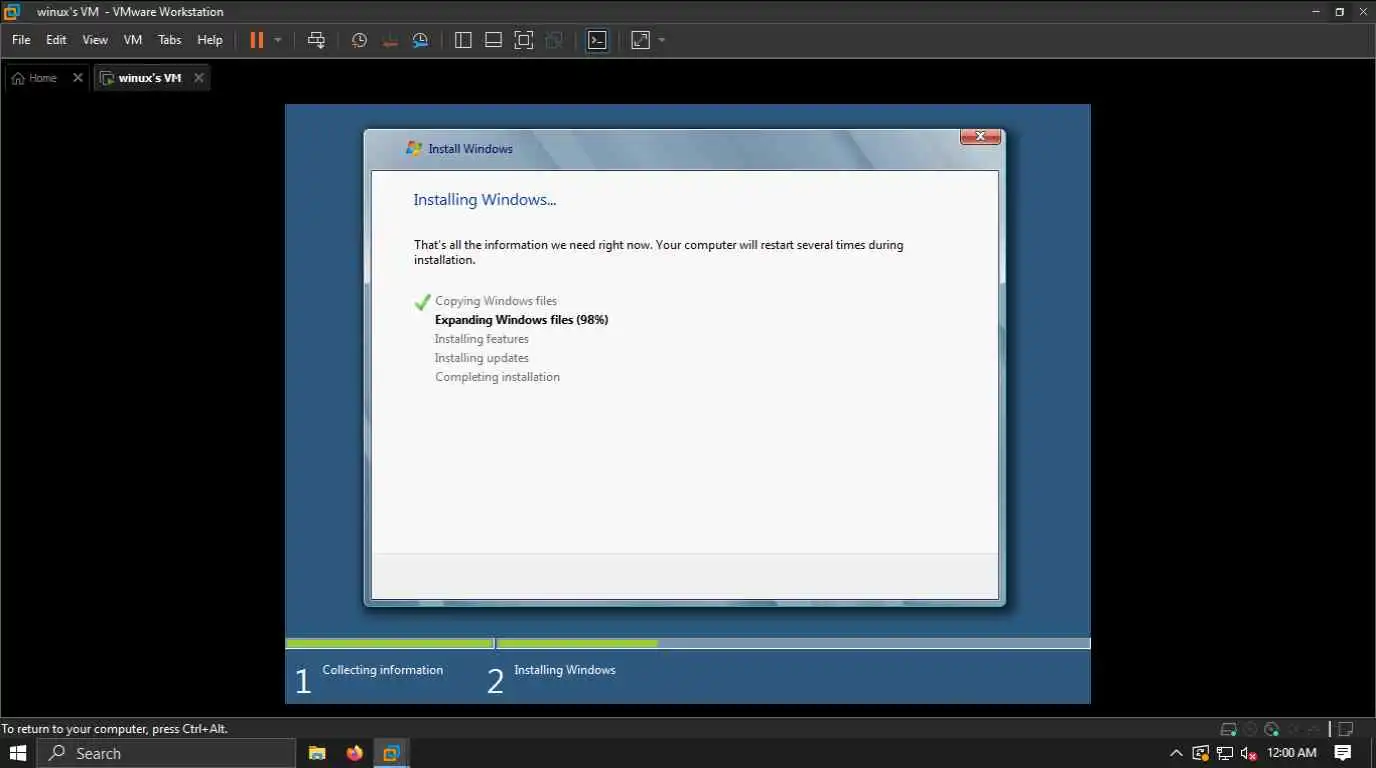Send Ctrl+Alt+Del to the virtual machine
1376x768 pixels.
(x=316, y=40)
